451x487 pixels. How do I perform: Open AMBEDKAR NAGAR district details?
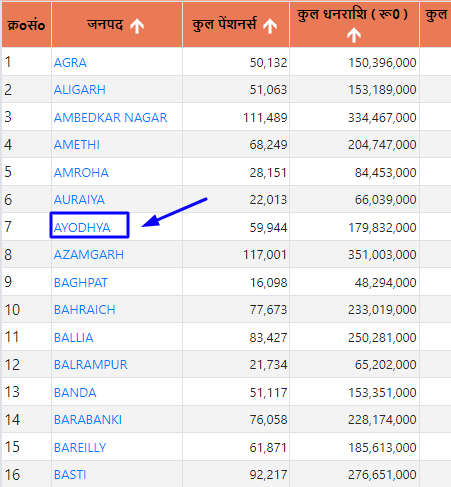[110, 118]
